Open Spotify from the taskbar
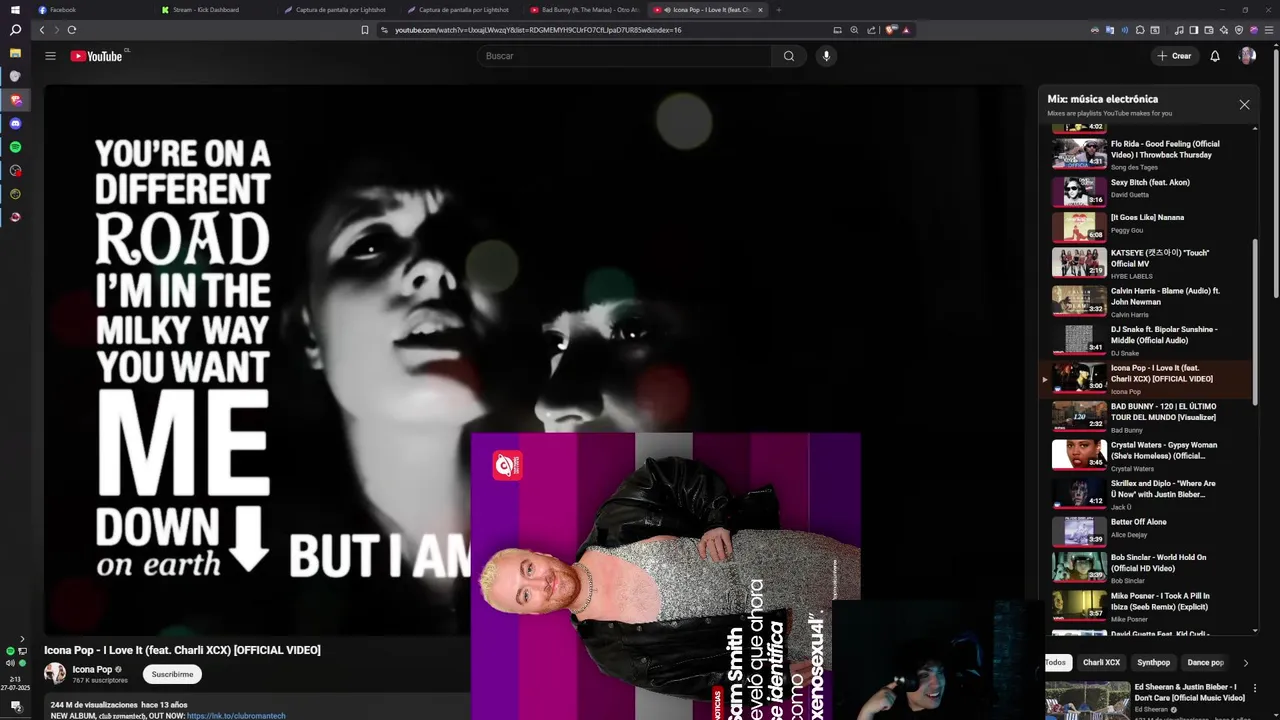Viewport: 1280px width, 720px height. (x=15, y=147)
